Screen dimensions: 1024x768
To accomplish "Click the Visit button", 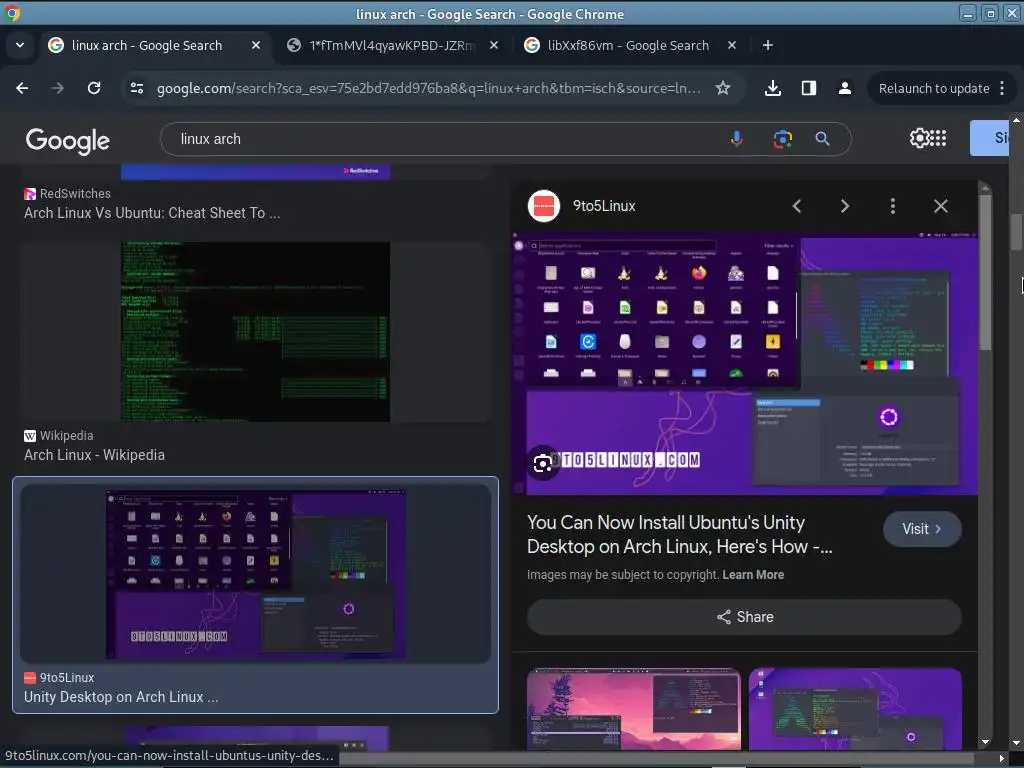I will tap(922, 529).
